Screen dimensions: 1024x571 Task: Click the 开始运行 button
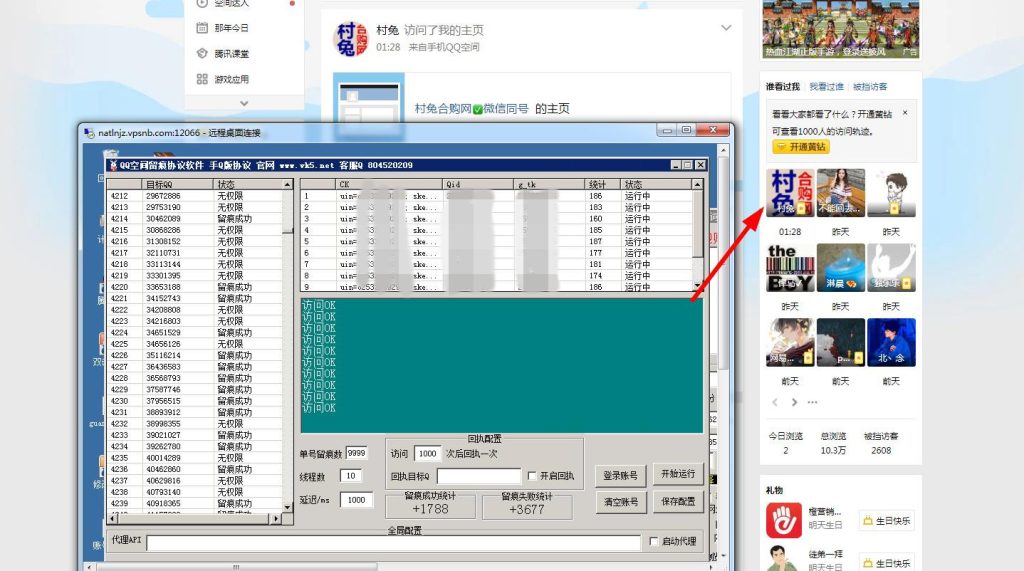677,474
